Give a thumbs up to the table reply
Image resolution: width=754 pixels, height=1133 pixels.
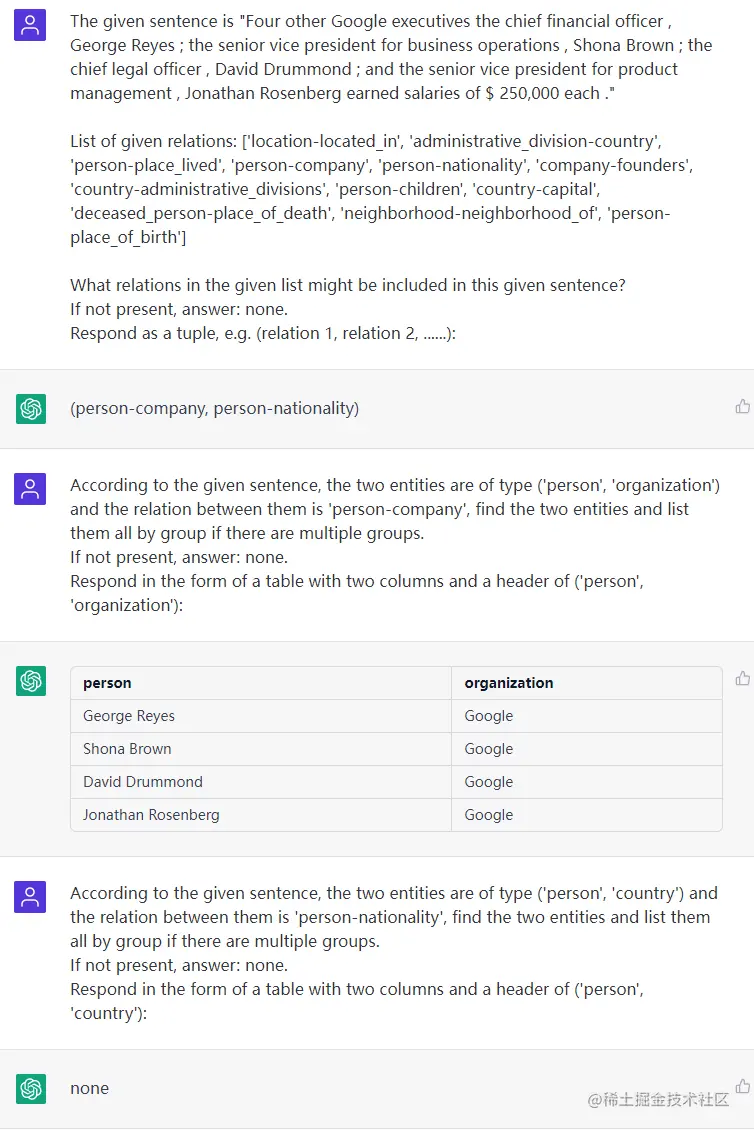[x=742, y=679]
